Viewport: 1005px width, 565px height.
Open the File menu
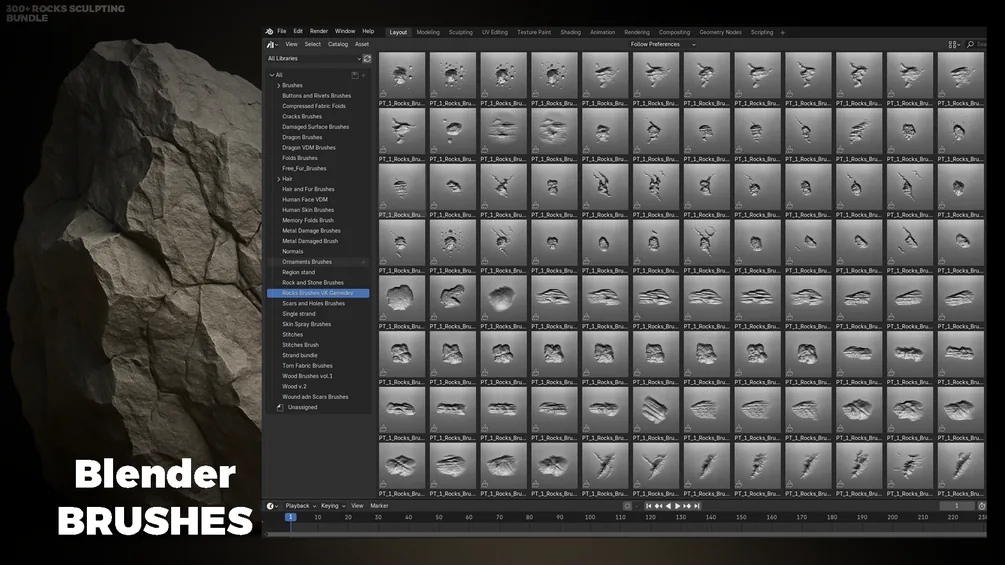tap(282, 31)
